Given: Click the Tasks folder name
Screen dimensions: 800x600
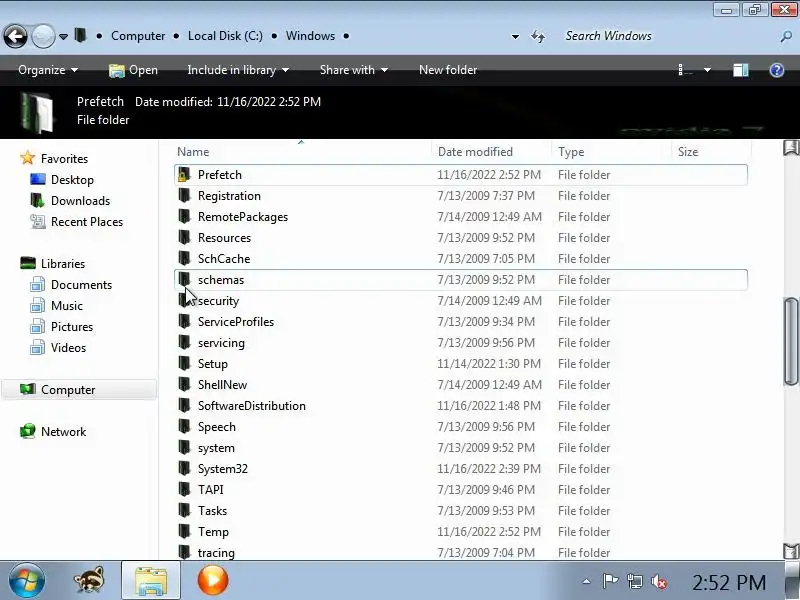Looking at the screenshot, I should point(212,511).
